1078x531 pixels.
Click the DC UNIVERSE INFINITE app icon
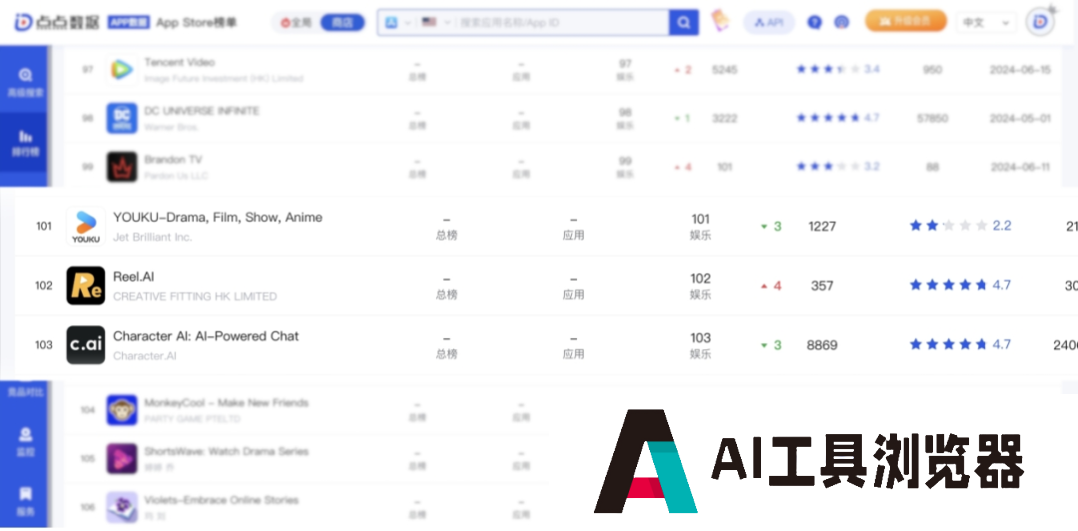click(x=122, y=118)
